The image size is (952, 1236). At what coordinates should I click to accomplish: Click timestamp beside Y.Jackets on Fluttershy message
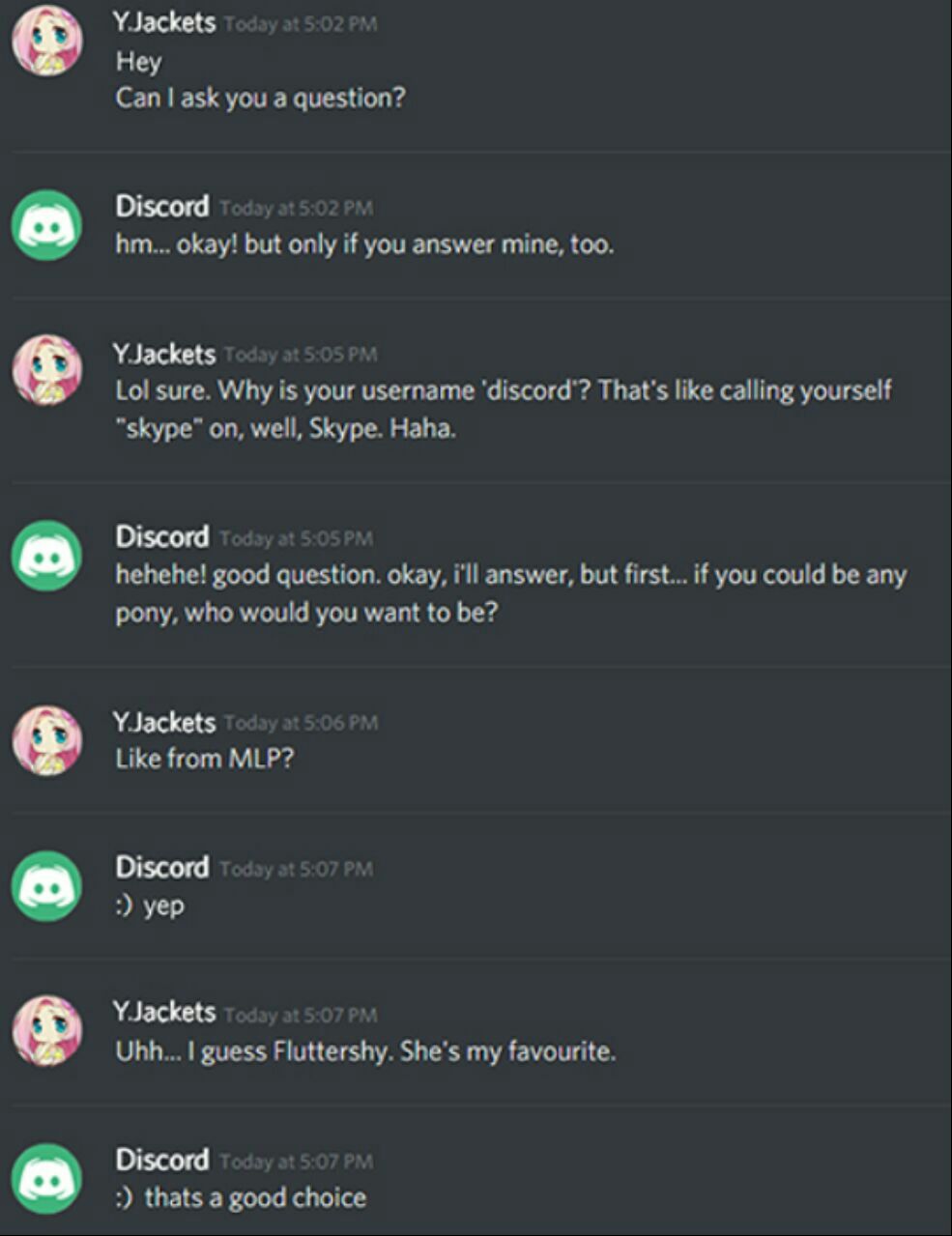point(301,1015)
